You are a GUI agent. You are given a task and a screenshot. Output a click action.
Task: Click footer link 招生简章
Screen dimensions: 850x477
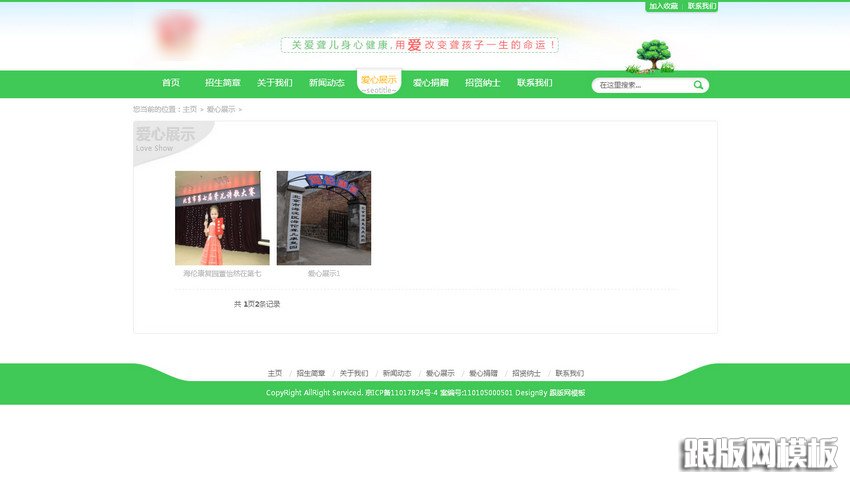coord(311,373)
